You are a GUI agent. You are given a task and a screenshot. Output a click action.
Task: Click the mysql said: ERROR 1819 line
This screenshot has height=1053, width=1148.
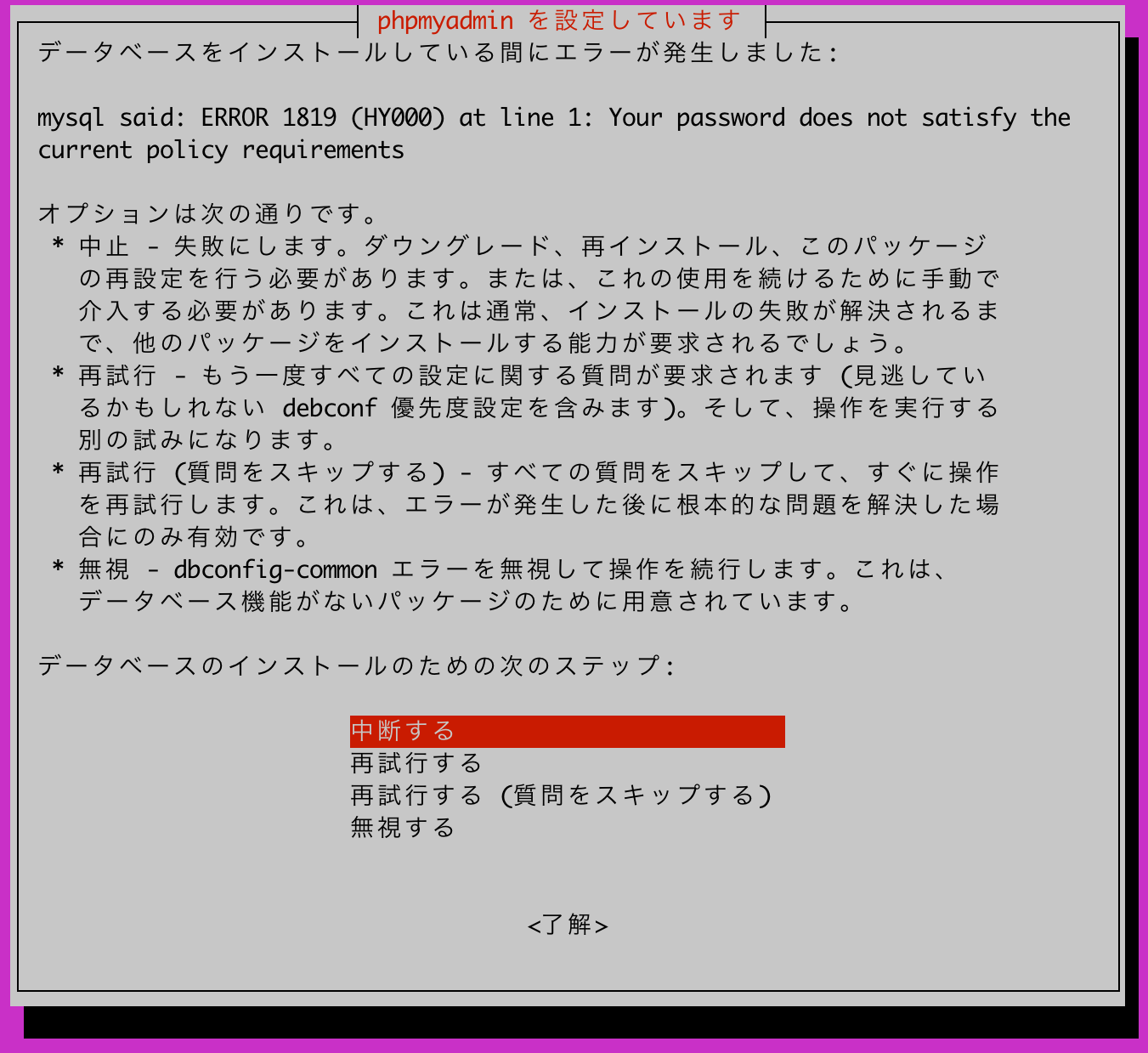pos(554,117)
